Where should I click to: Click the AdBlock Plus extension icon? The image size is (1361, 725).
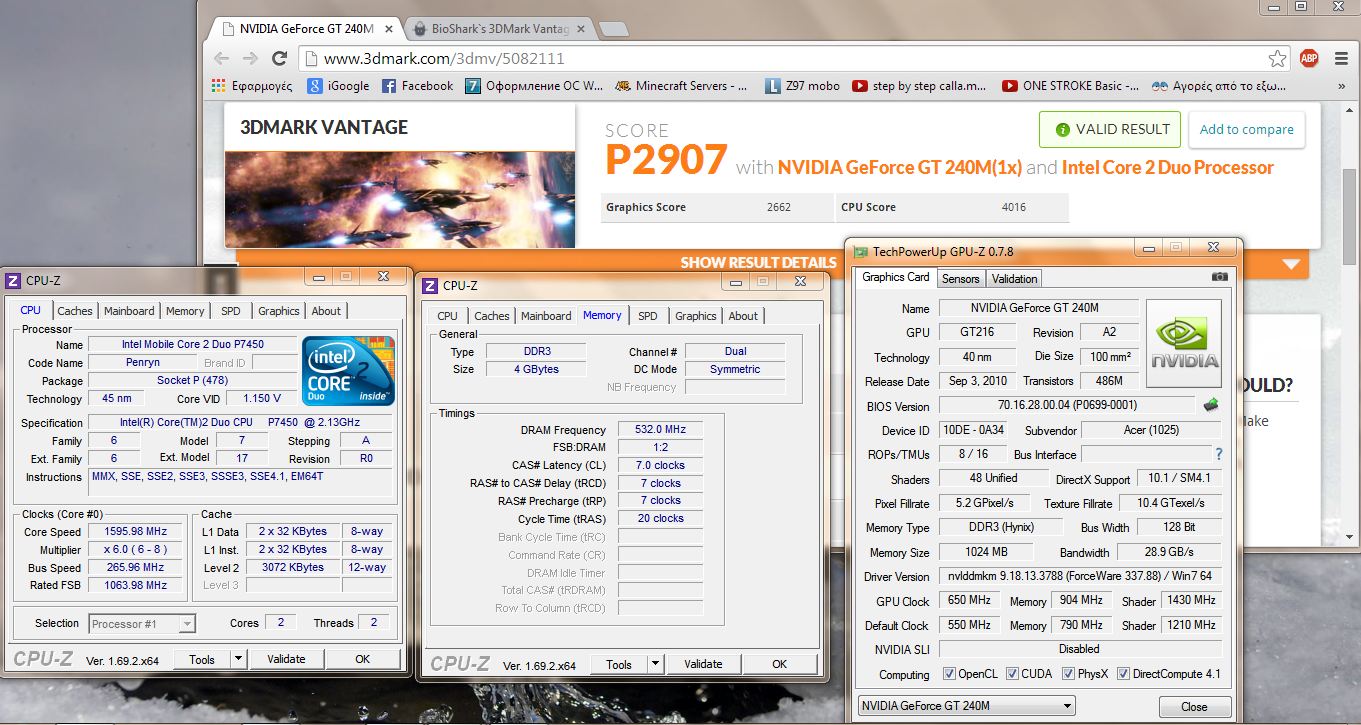(1309, 58)
